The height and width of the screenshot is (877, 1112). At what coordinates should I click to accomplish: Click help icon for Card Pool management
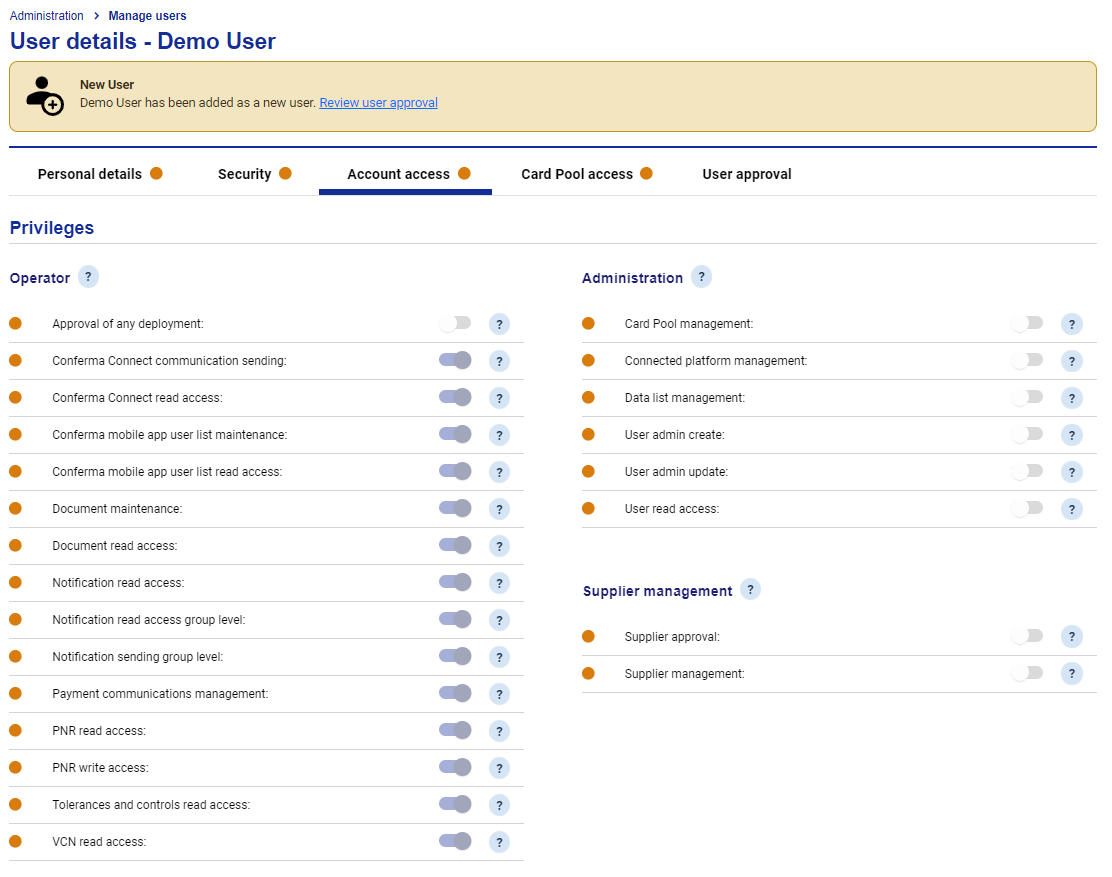pos(1072,324)
